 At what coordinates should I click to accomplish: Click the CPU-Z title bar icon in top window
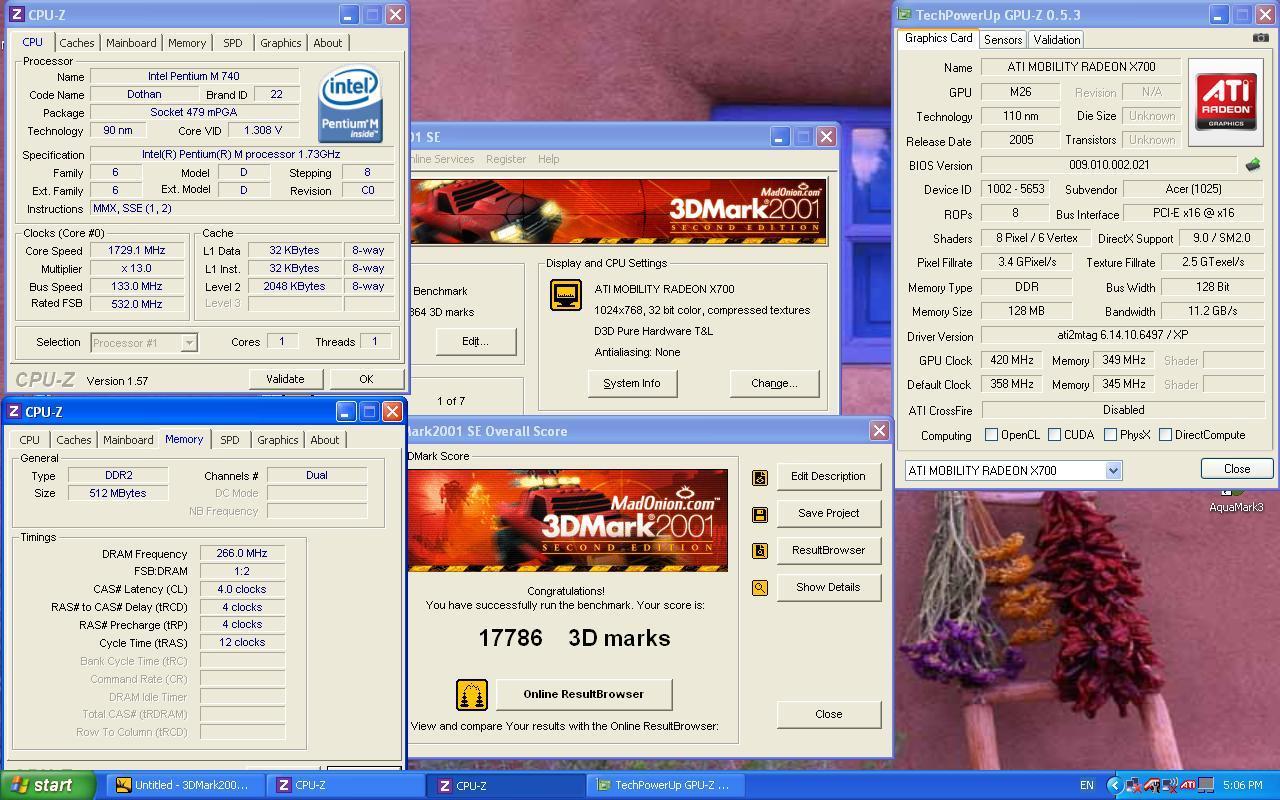click(x=16, y=15)
